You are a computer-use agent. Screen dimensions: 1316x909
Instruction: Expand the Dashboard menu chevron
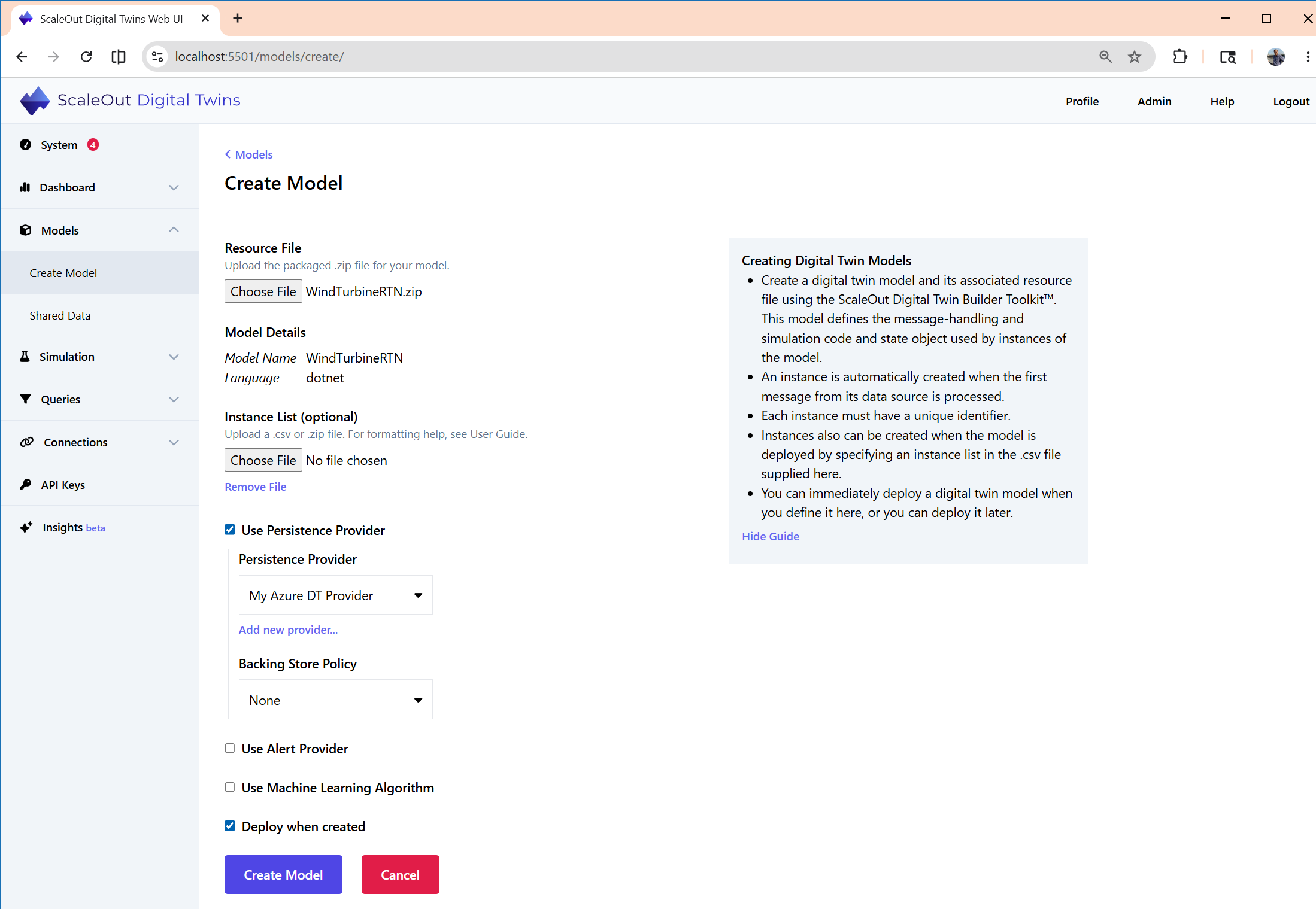point(174,187)
